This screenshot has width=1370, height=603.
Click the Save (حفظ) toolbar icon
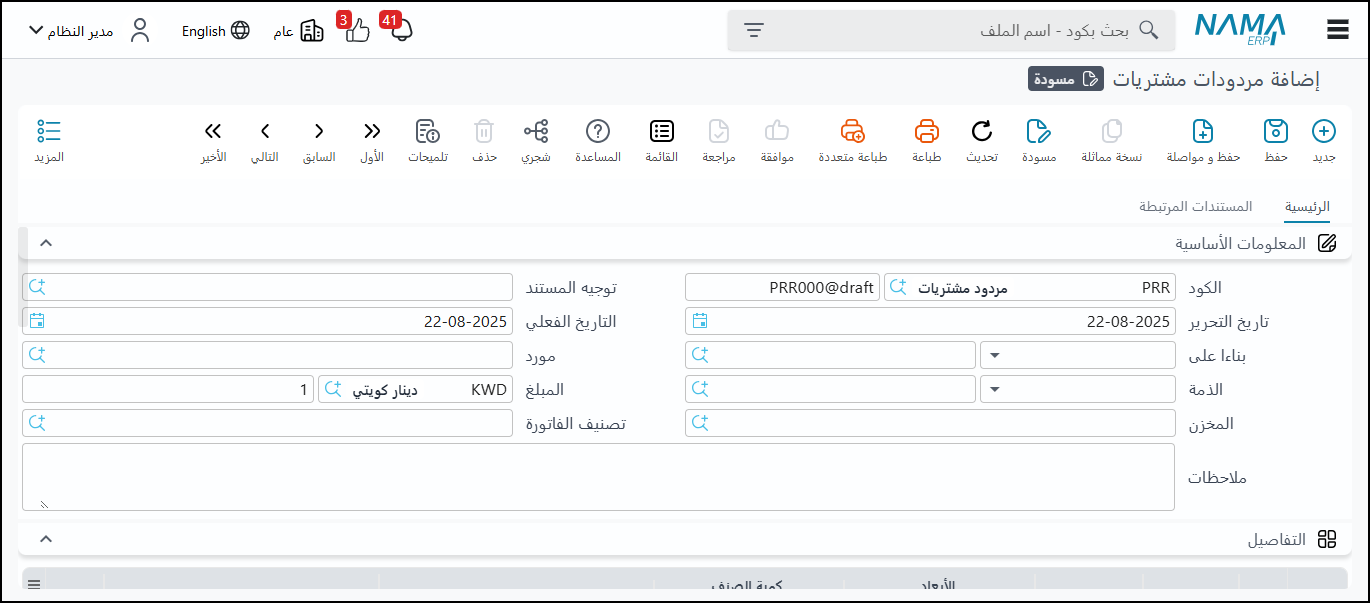(1275, 132)
